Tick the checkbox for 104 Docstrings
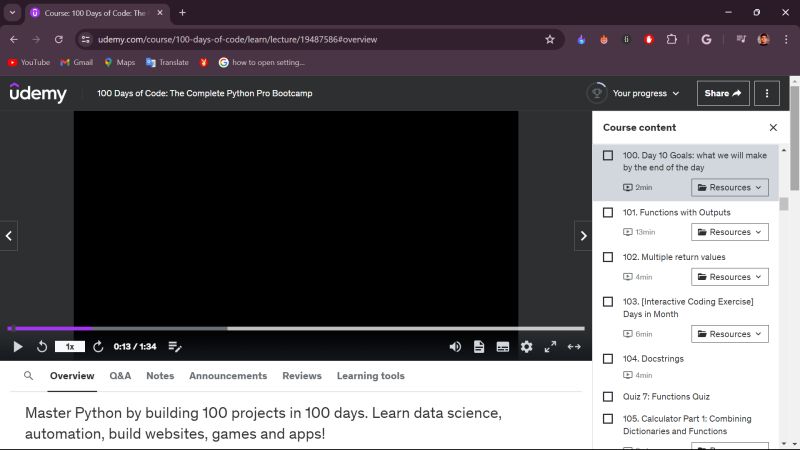This screenshot has height=450, width=800. (608, 359)
